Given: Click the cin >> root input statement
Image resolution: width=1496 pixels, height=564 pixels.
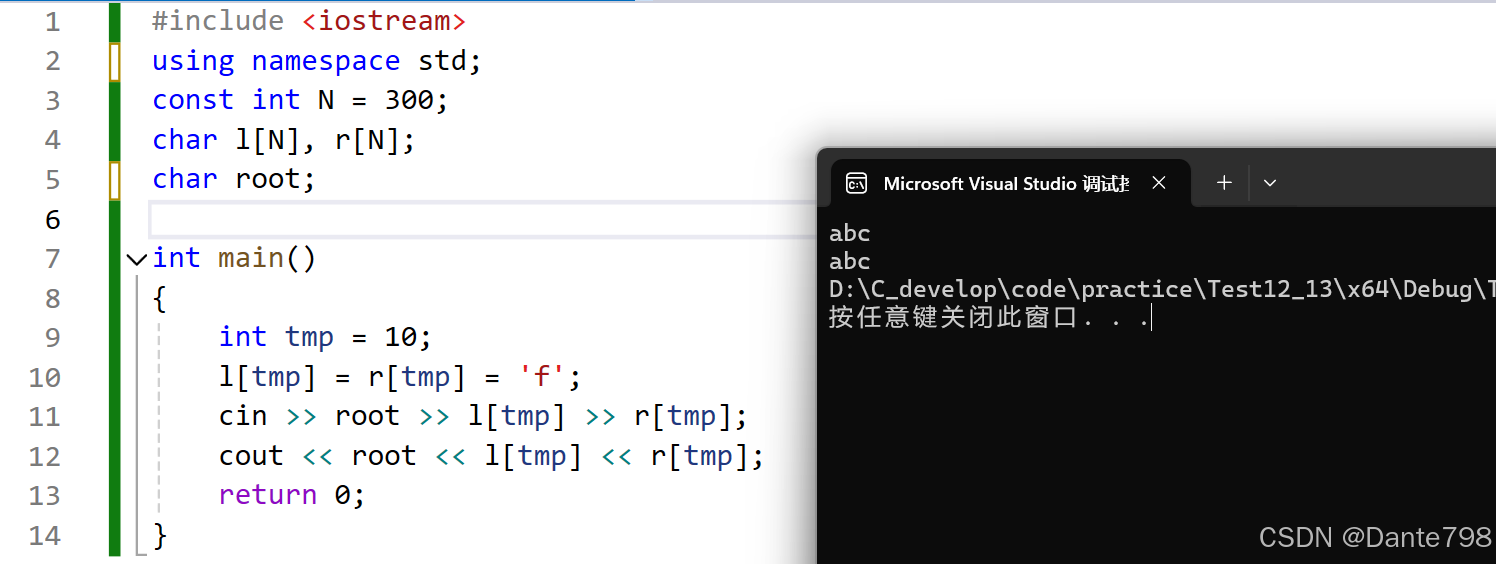Looking at the screenshot, I should click(x=483, y=416).
